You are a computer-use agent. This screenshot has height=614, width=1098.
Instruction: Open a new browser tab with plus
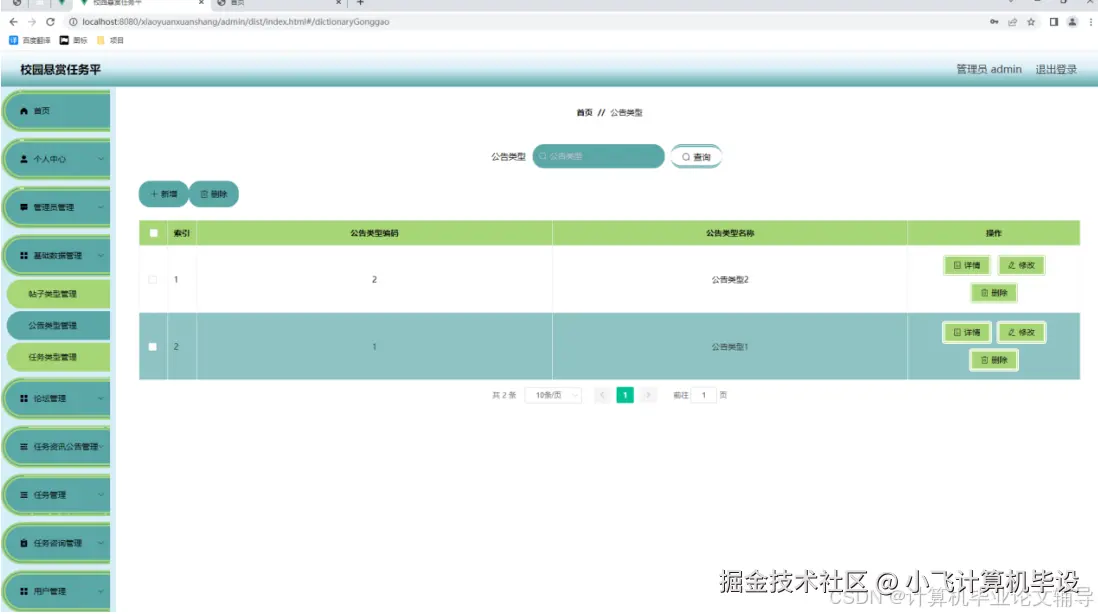pos(360,3)
